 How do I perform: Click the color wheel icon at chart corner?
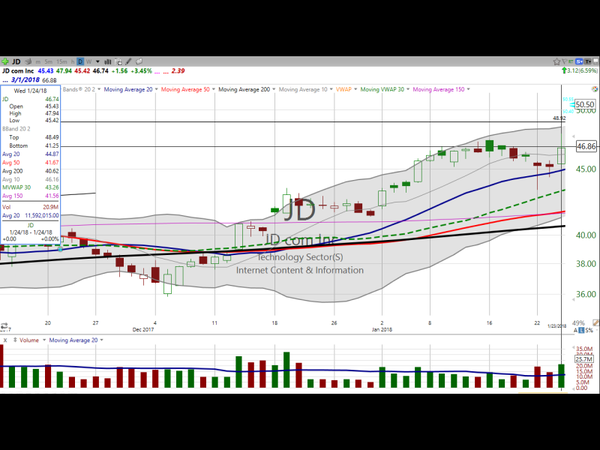(x=595, y=89)
